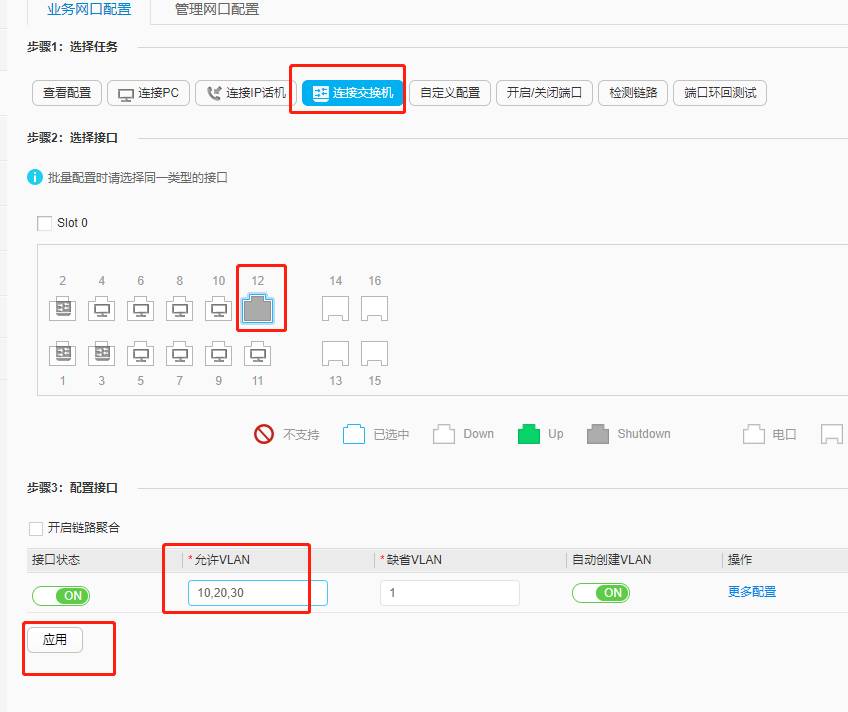
Task: Click the green Up legend icon
Action: tap(528, 434)
